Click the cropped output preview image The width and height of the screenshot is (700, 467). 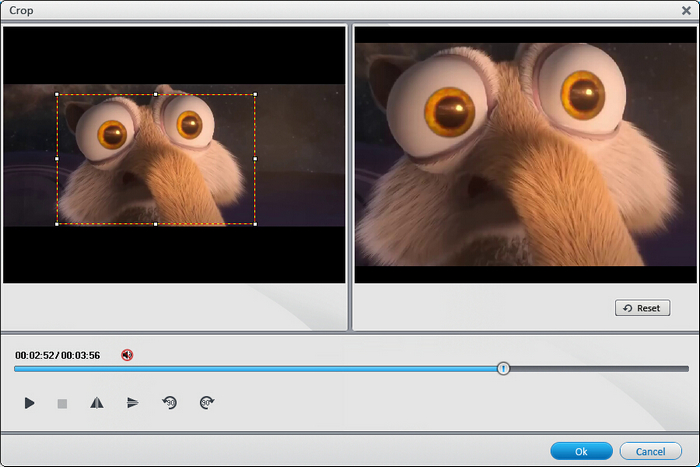pos(525,154)
